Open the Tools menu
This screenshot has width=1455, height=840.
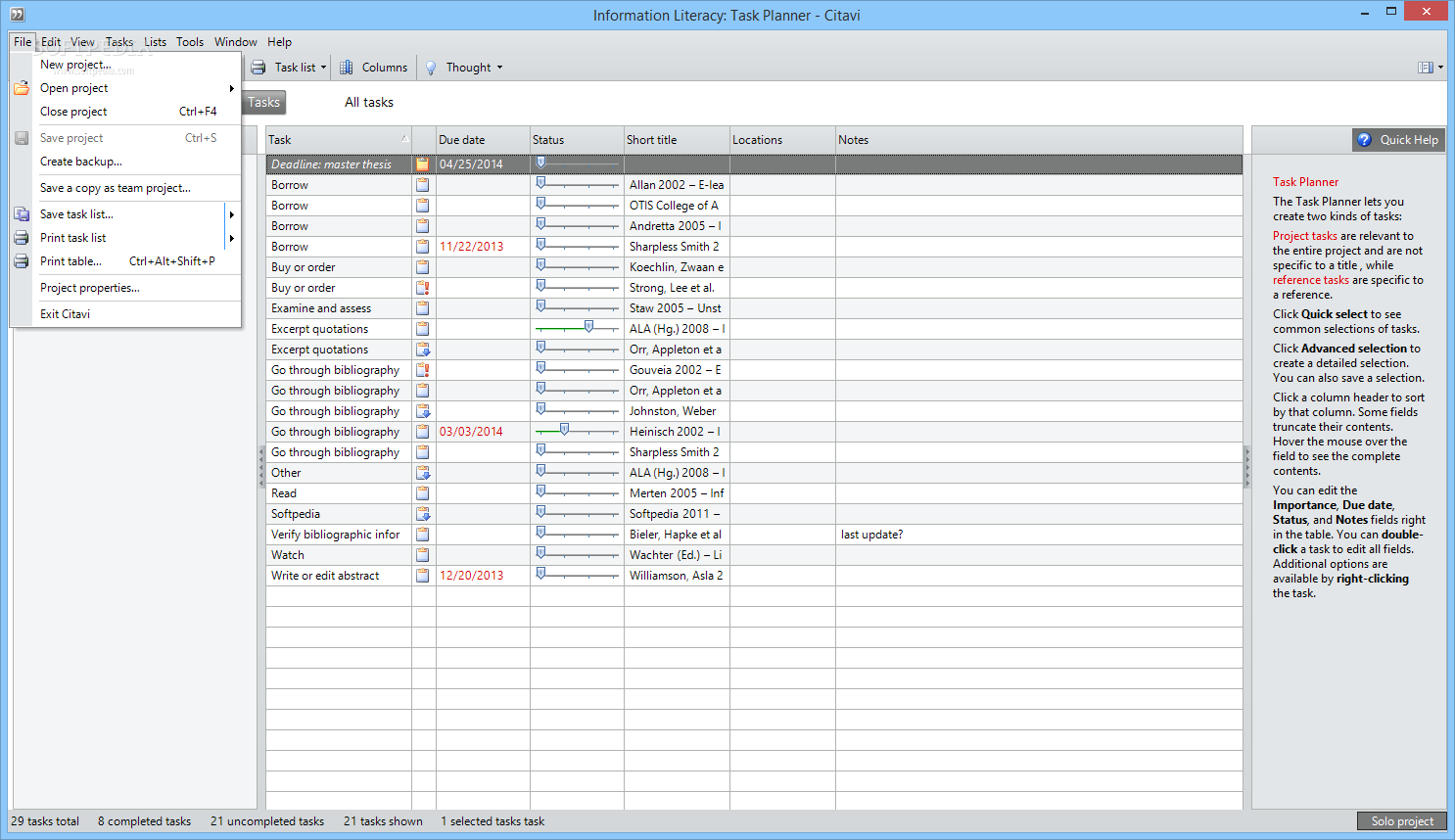point(190,42)
